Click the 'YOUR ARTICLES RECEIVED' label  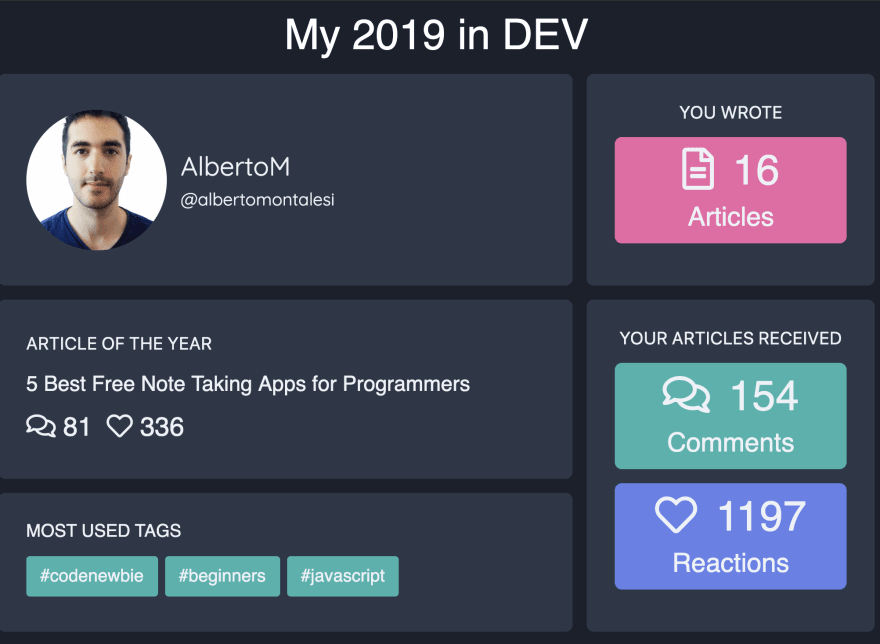pyautogui.click(x=731, y=339)
